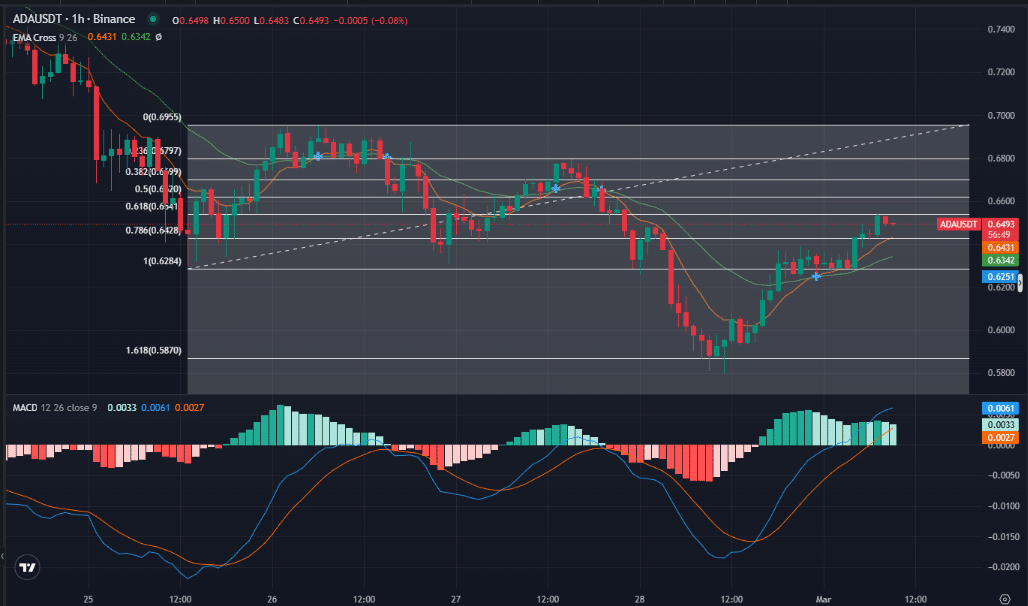
Task: Click the blue 0.6251 price axis label
Action: [1000, 277]
